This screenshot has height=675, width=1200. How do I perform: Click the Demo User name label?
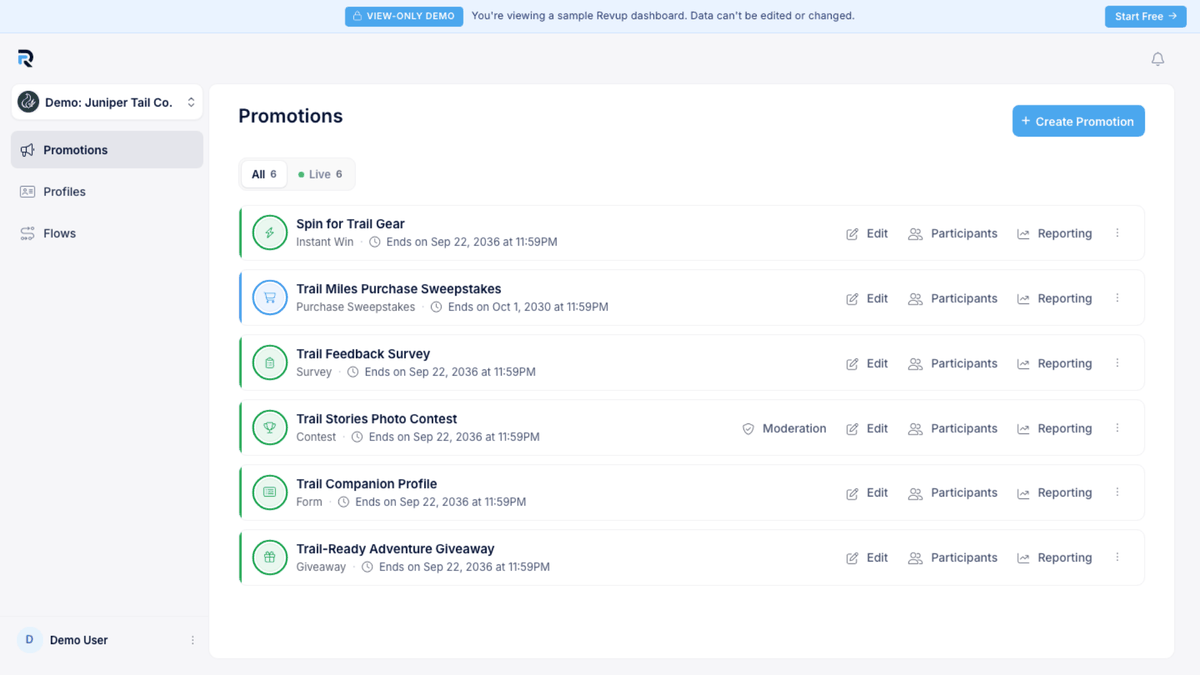79,640
